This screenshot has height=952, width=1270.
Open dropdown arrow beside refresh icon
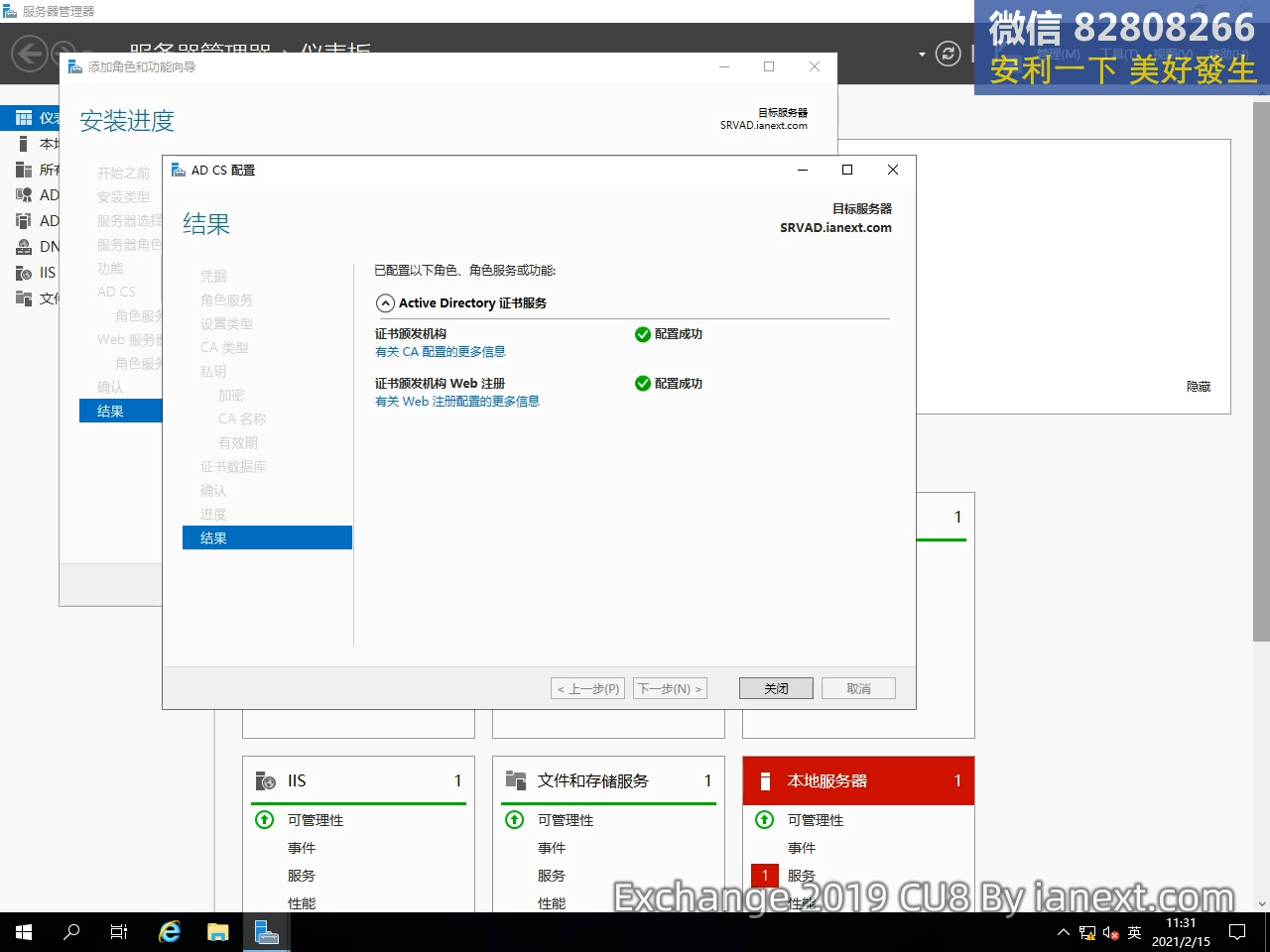pos(922,55)
